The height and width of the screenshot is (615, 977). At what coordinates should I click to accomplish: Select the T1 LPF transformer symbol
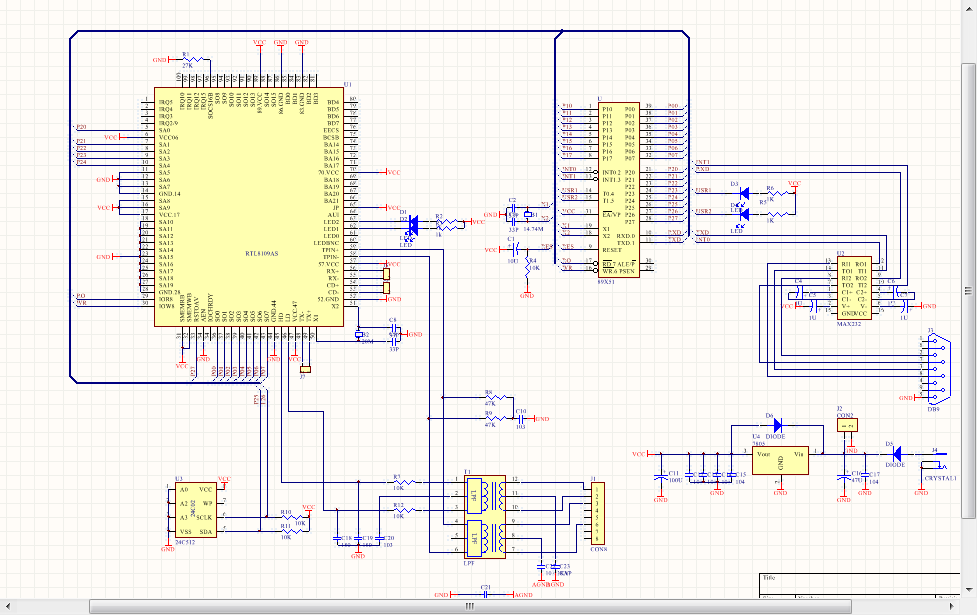pos(485,517)
